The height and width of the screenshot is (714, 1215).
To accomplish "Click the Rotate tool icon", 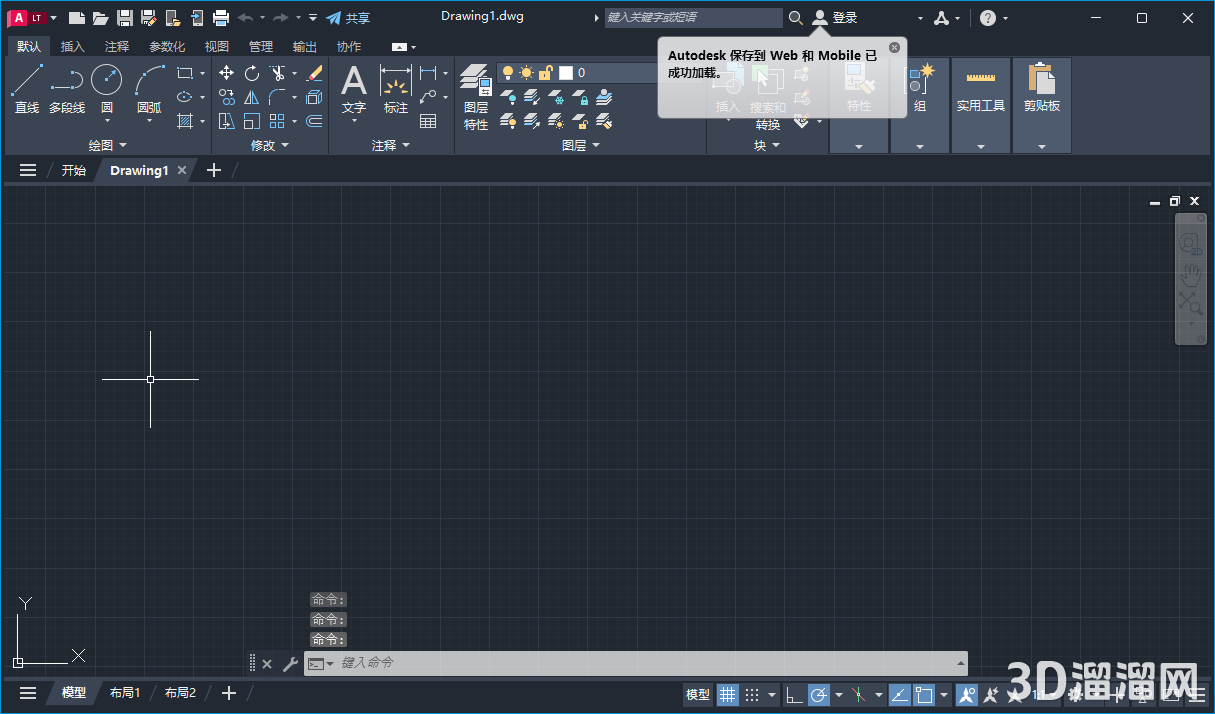I will [252, 73].
